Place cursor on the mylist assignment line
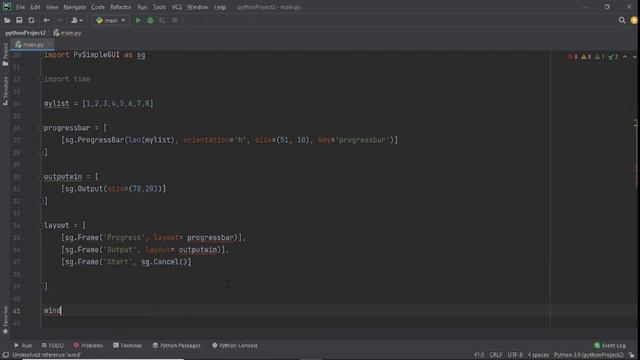This screenshot has width=640, height=360. coord(99,104)
